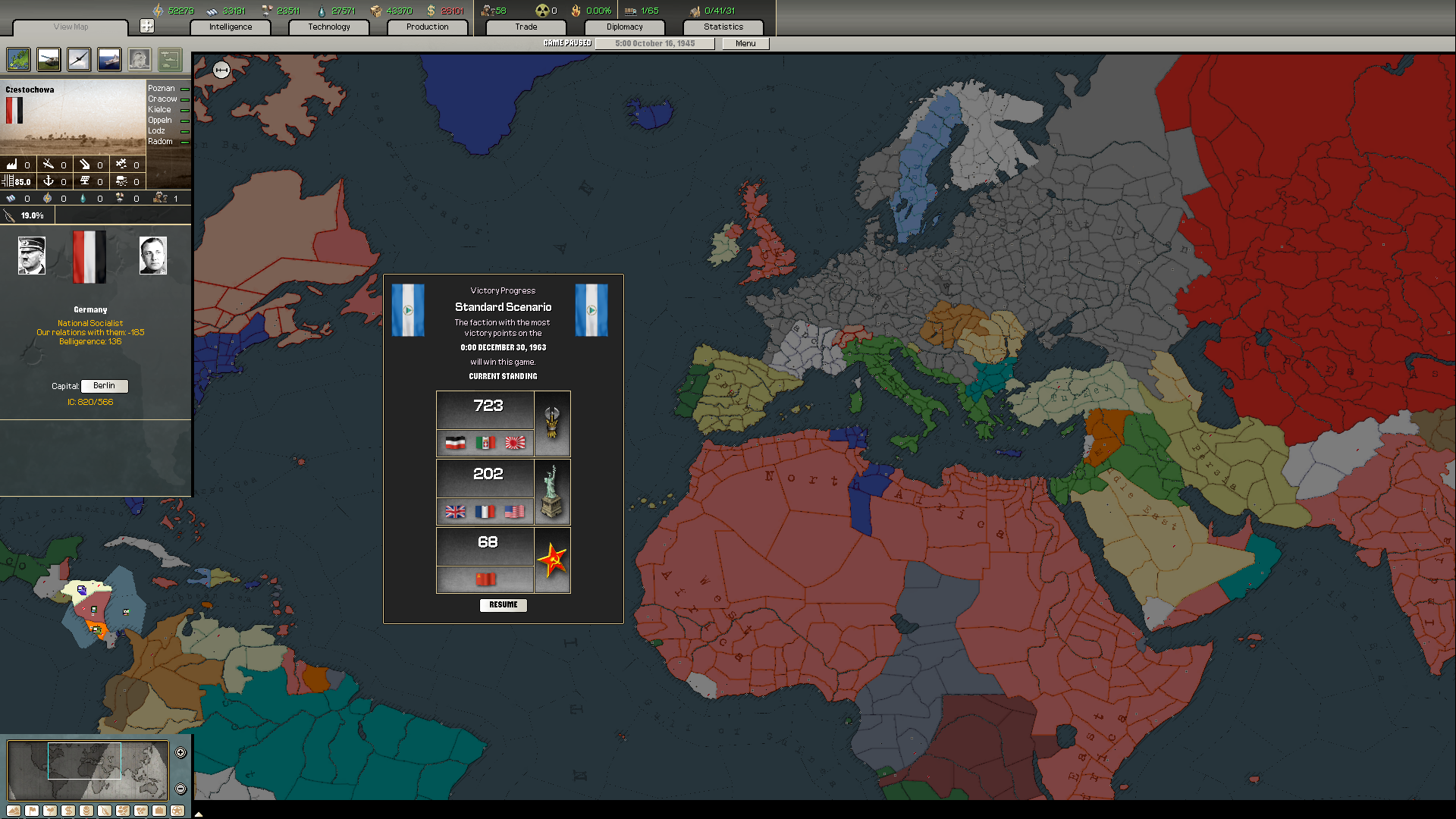Click minimap zoom in plus button
Viewport: 1456px width, 819px height.
coord(180,752)
